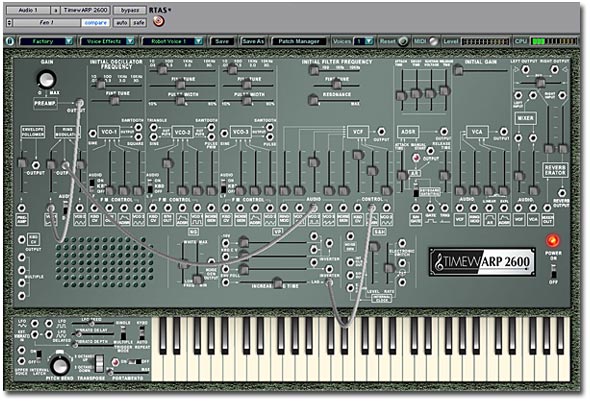The image size is (590, 401).
Task: Click the red RTAS target icon
Action: click(158, 22)
